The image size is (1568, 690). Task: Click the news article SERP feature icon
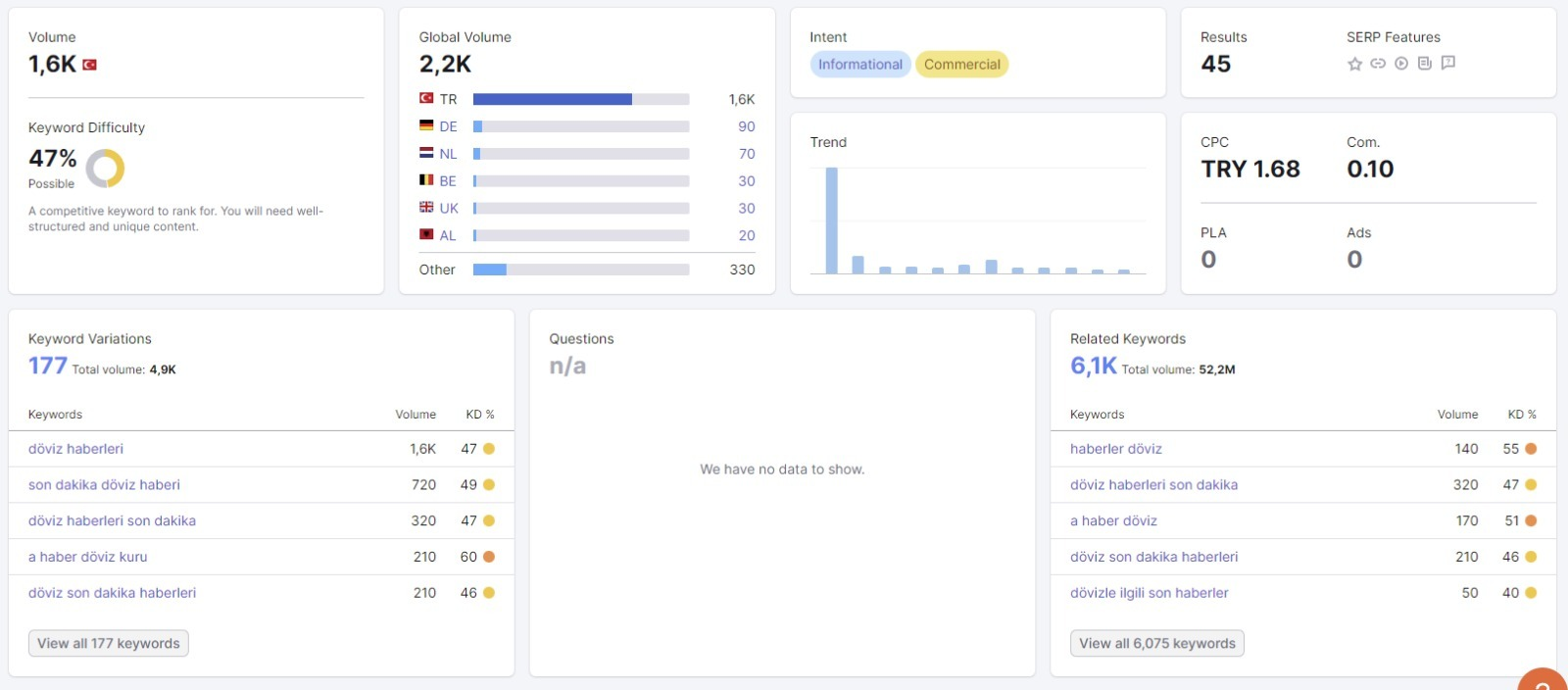coord(1425,64)
